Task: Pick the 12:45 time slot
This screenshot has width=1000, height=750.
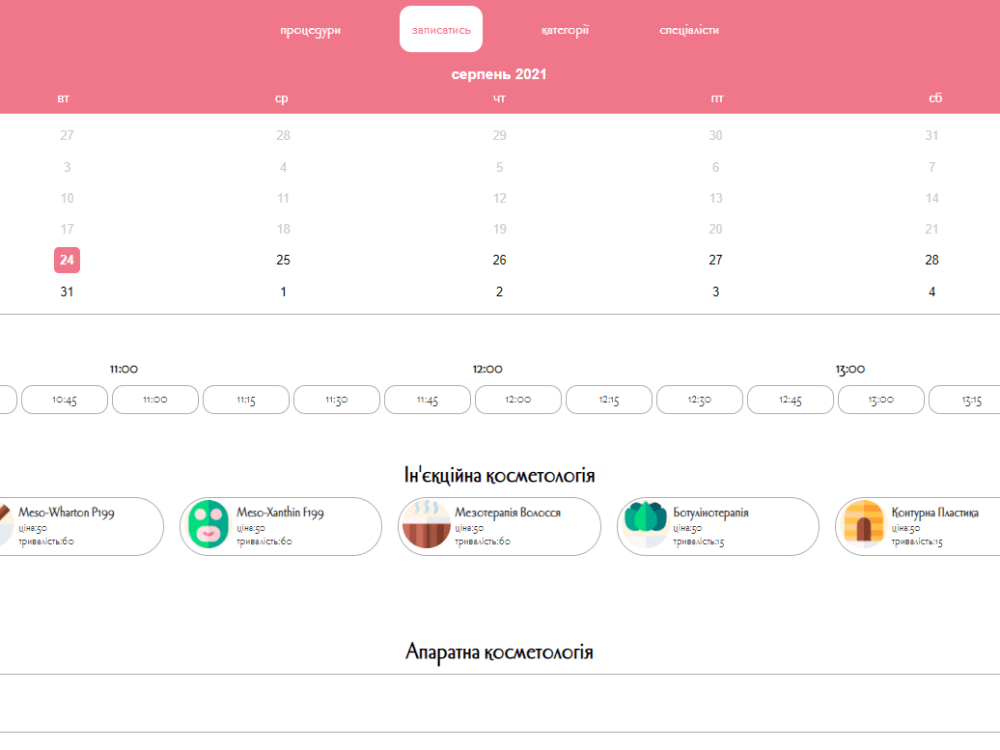Action: 790,400
